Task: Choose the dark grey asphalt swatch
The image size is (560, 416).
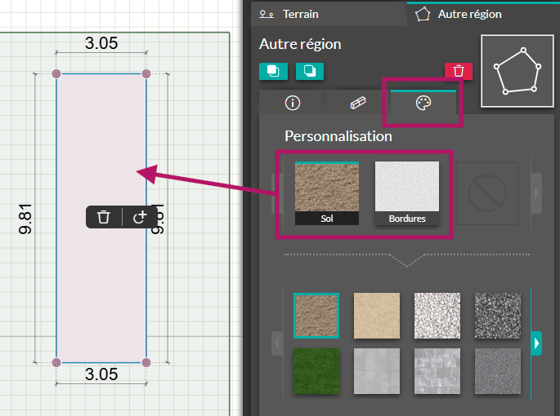Action: click(x=498, y=371)
